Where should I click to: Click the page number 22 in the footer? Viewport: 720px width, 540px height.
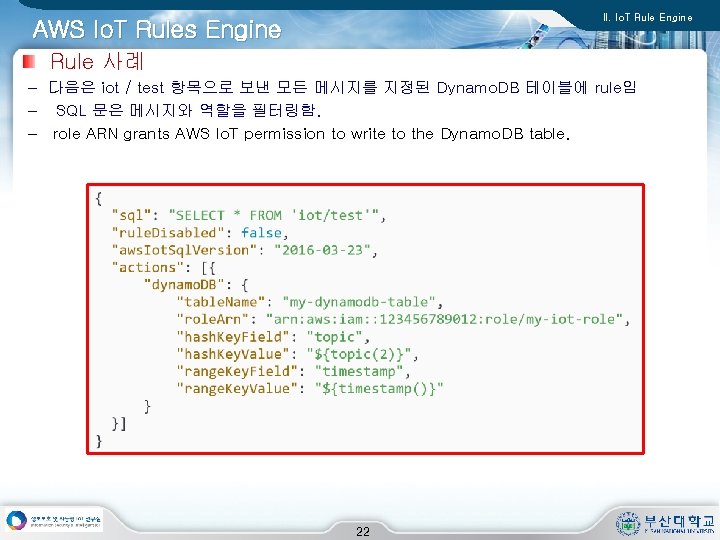(x=363, y=532)
